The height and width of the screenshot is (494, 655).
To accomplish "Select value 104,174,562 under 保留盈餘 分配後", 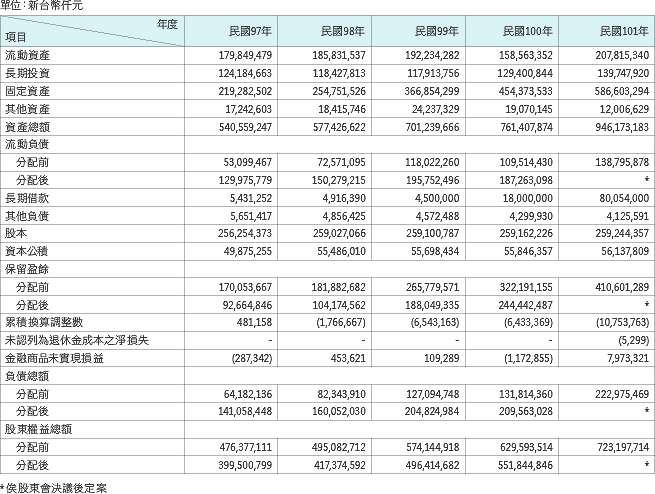I will point(339,305).
